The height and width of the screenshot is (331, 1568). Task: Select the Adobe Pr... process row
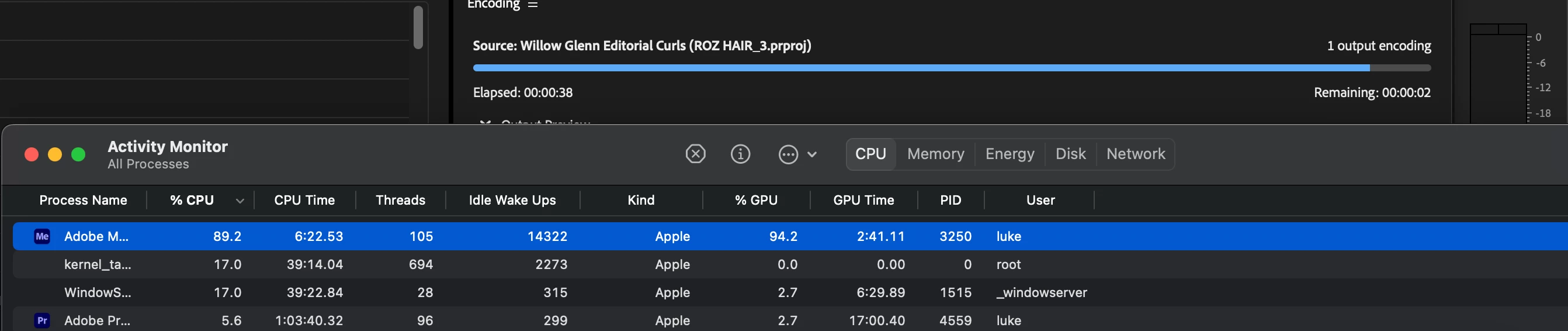790,320
